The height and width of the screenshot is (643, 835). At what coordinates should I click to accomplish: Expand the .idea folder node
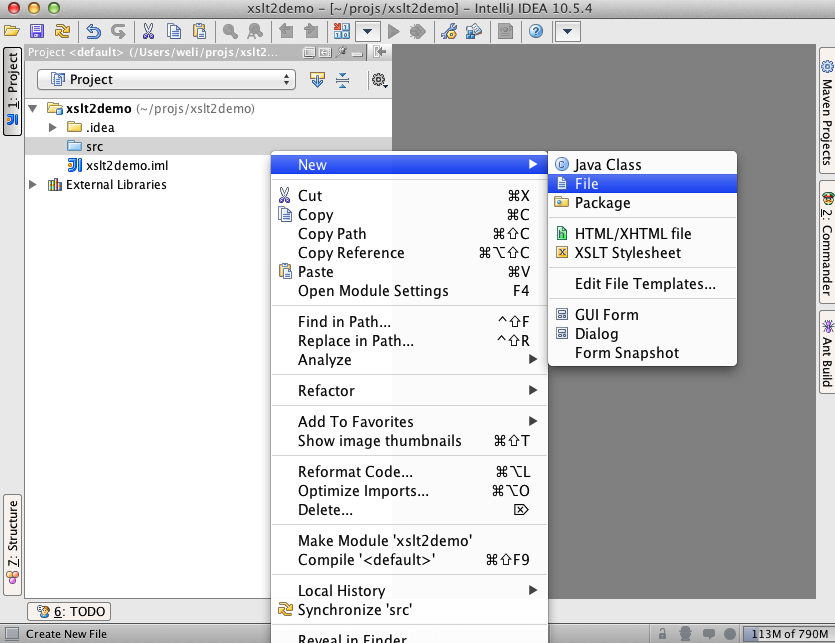pyautogui.click(x=53, y=128)
